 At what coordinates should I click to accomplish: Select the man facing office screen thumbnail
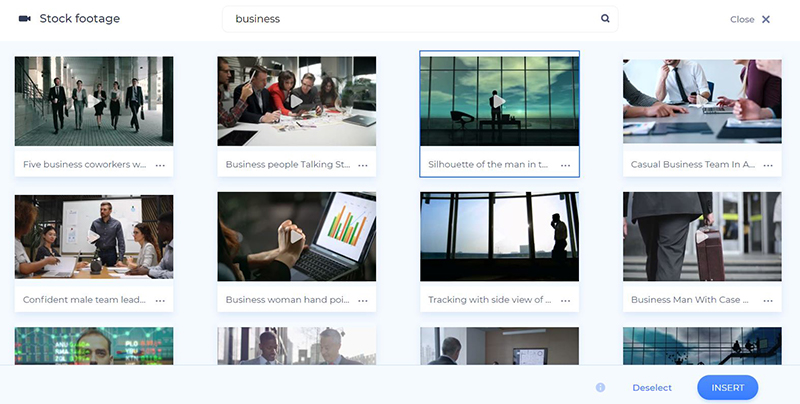pyautogui.click(x=499, y=346)
